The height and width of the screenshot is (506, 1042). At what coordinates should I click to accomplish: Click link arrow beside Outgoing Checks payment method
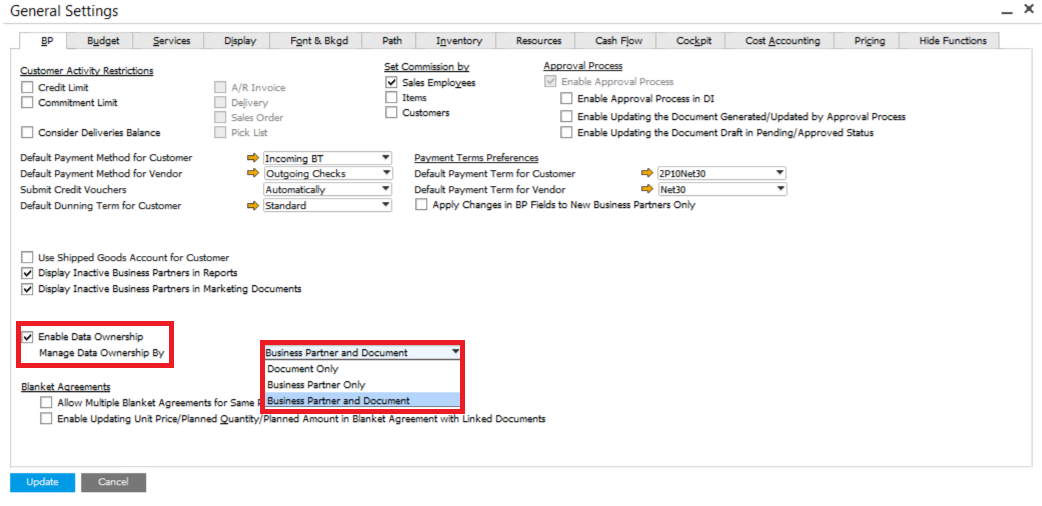pos(252,174)
